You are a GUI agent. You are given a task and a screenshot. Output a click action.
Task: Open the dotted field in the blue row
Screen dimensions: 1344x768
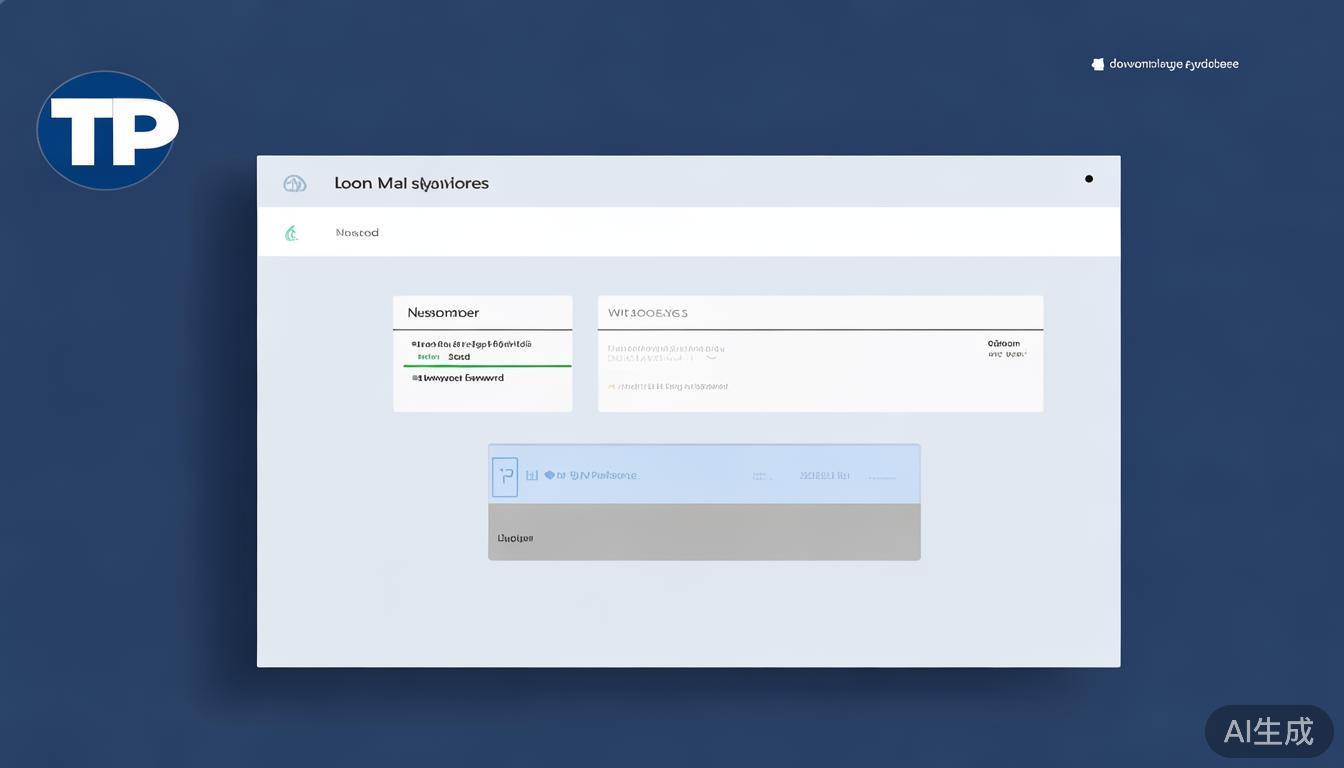point(761,477)
